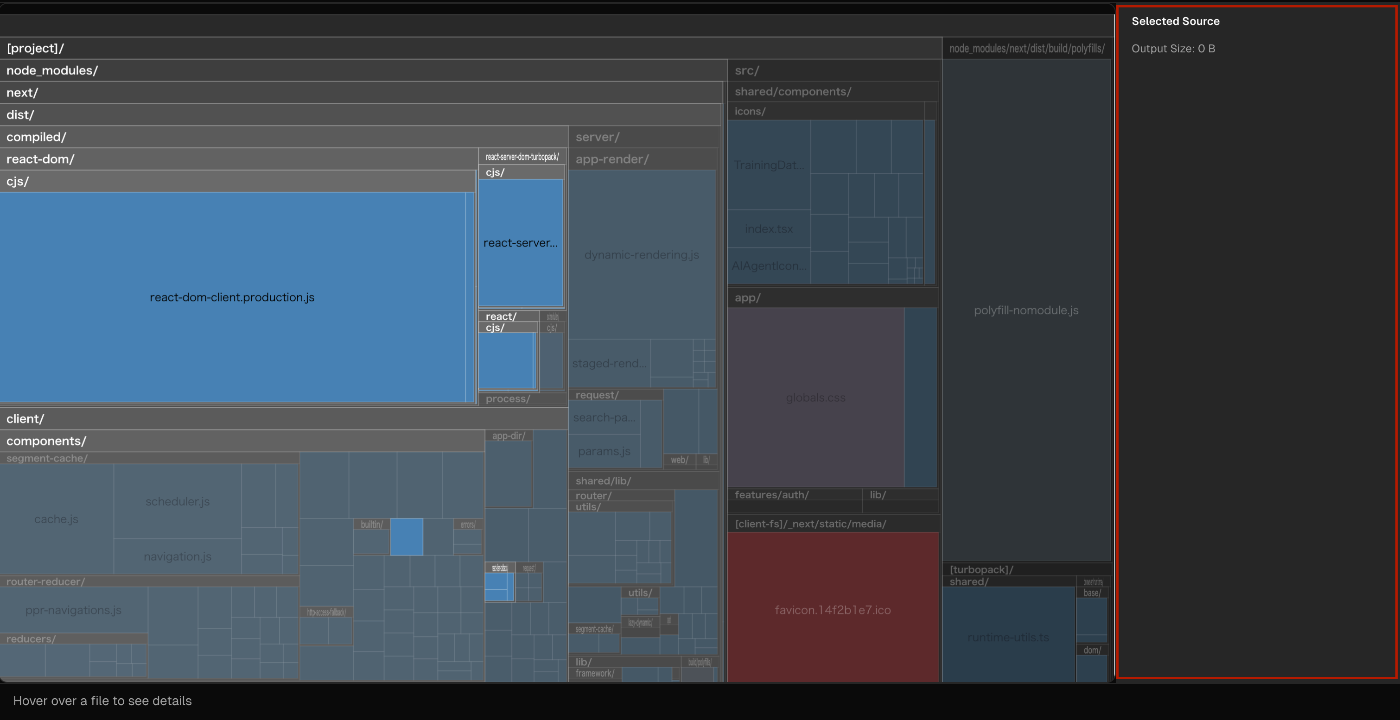Select the react-dom/ folder header
This screenshot has width=1400, height=720.
click(238, 159)
